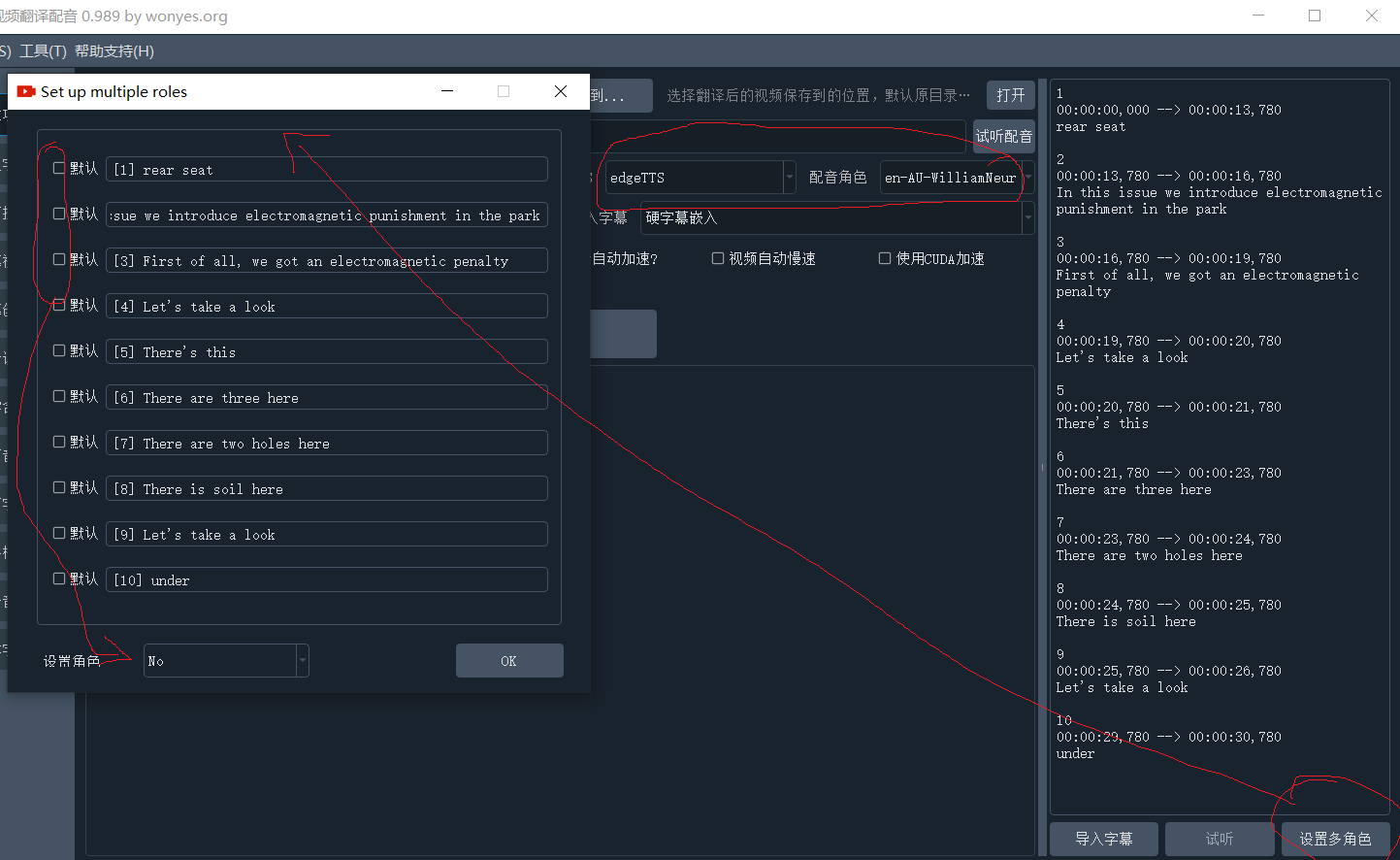Click subtitle text 'First of all, we got an electromagnetic penalty' in the subtitle panel
1400x860 pixels.
1208,283
